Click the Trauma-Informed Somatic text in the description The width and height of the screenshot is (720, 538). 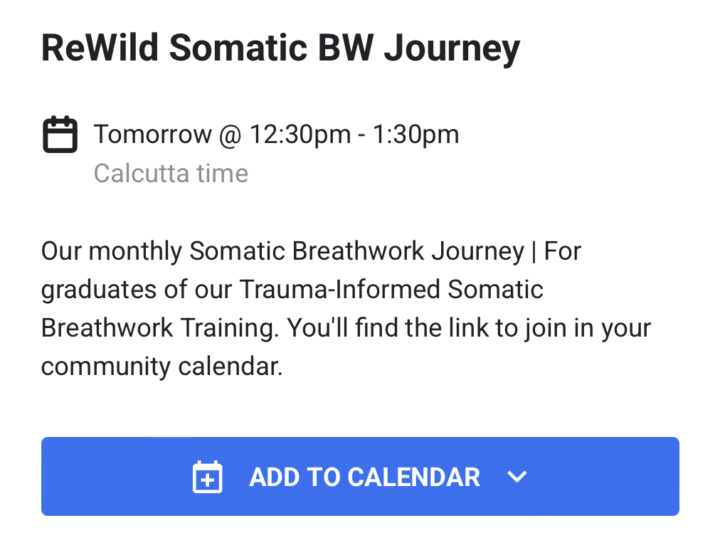[391, 290]
